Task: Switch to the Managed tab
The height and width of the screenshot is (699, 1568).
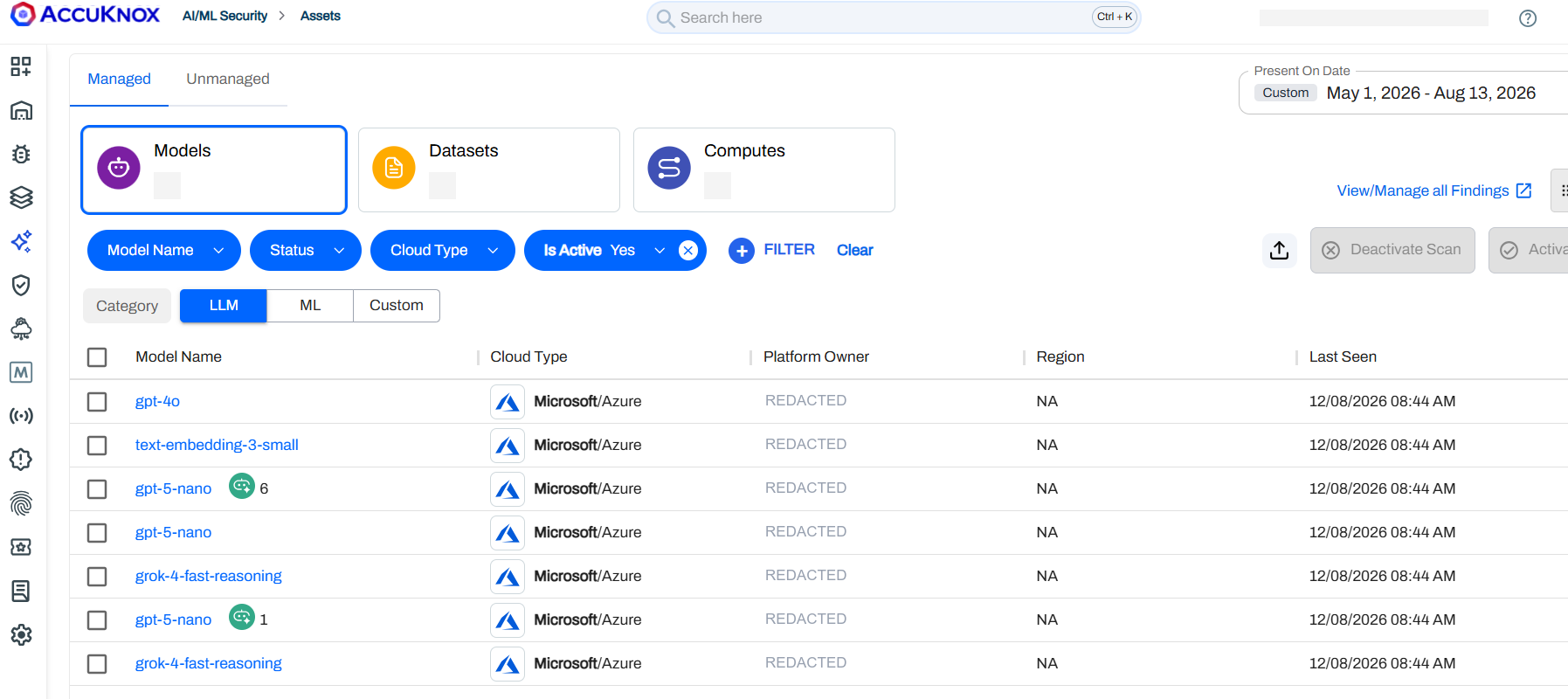Action: click(119, 80)
